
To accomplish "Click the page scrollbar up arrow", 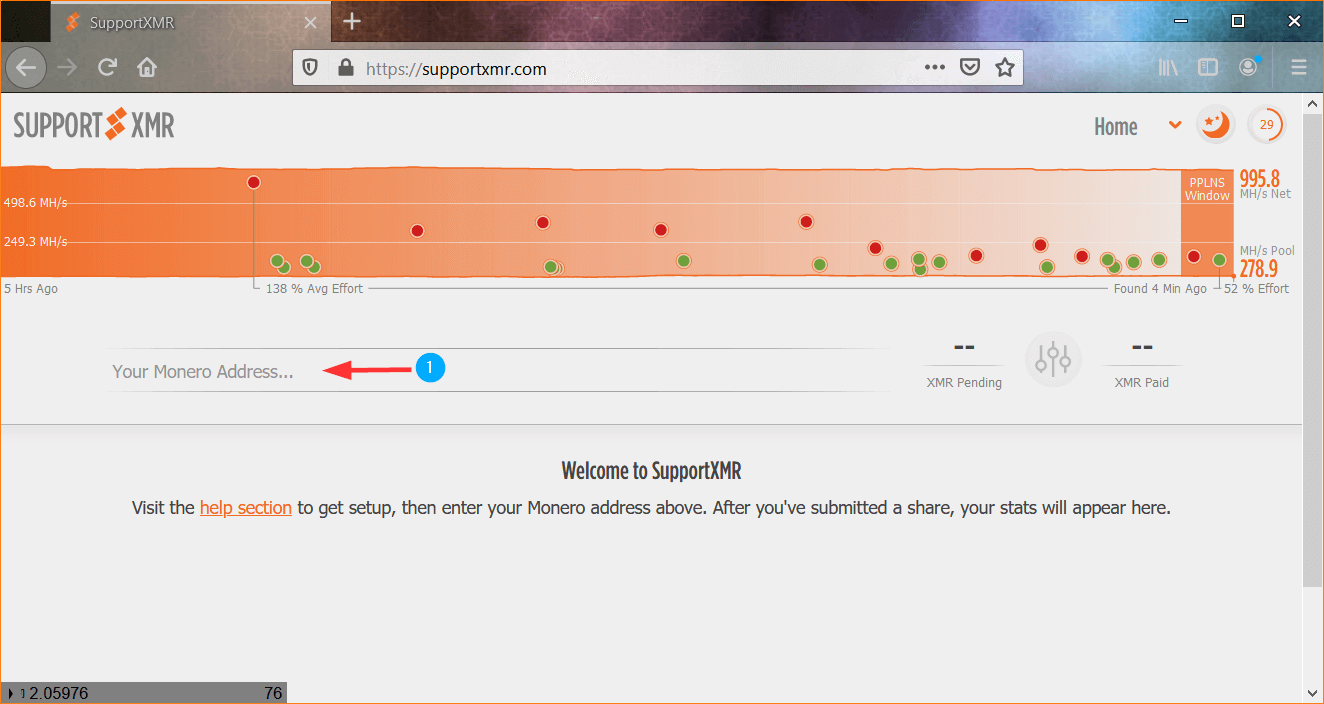I will pos(1313,104).
